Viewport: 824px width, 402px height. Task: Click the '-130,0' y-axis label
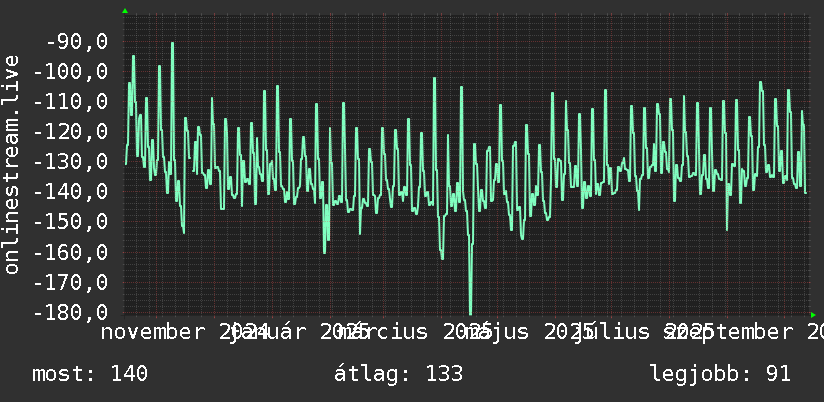point(71,162)
